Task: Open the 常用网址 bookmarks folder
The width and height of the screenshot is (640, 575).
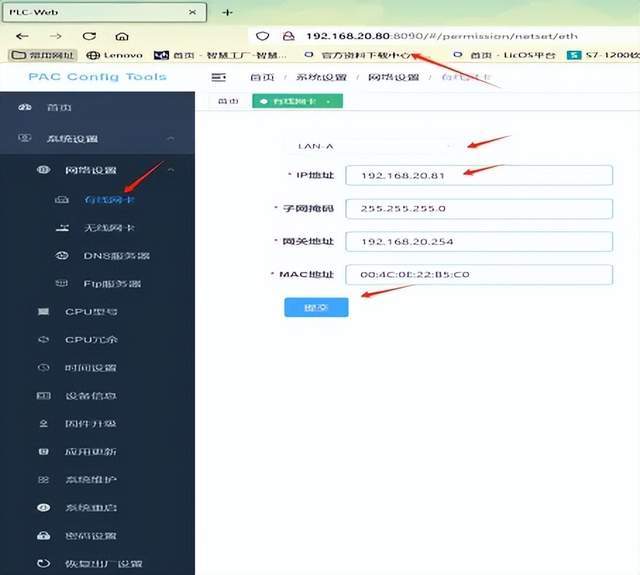Action: tap(42, 55)
